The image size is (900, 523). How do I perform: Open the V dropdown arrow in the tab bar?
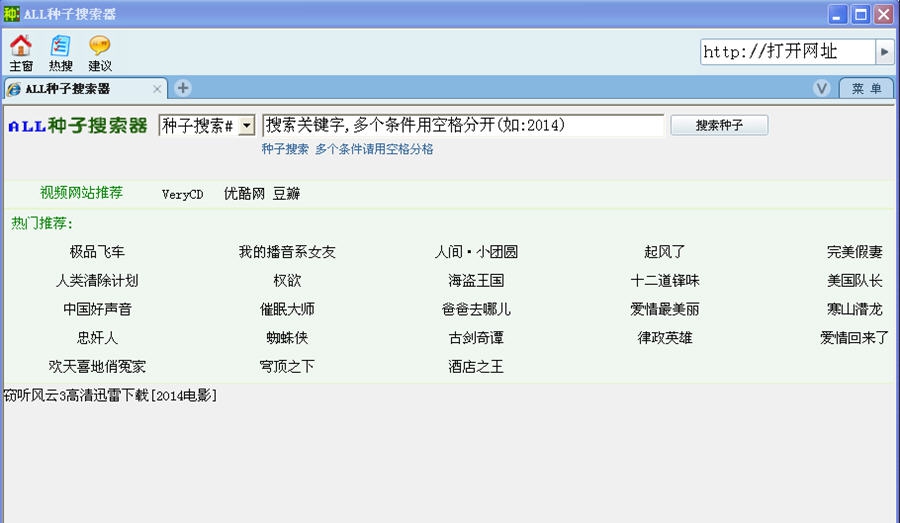(821, 88)
